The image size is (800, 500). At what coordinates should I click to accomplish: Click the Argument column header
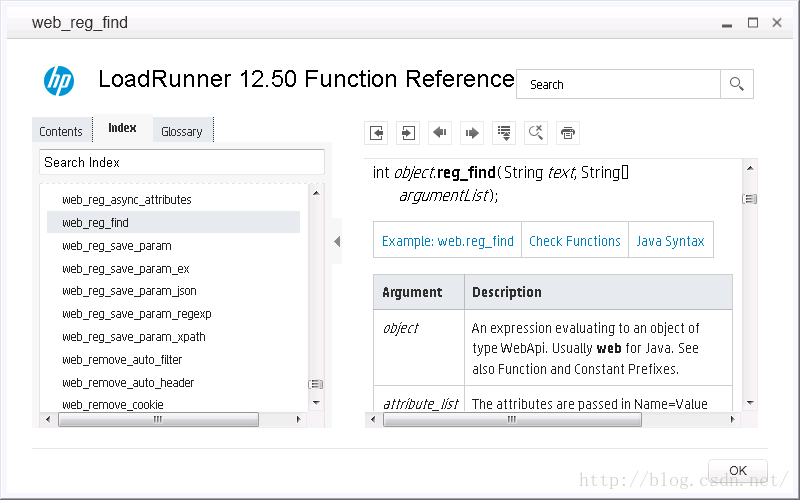[x=419, y=292]
